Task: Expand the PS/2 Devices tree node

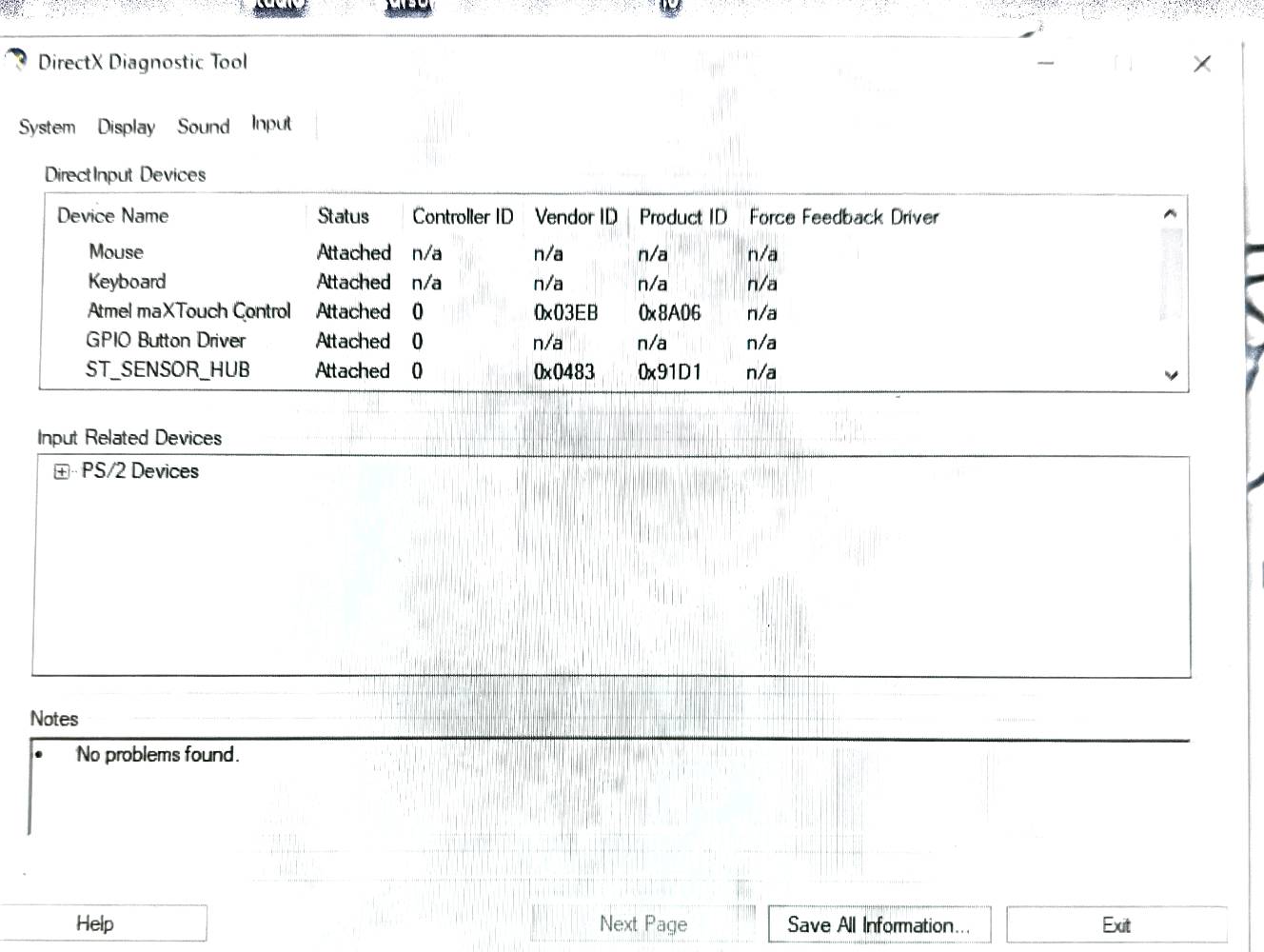Action: point(62,472)
